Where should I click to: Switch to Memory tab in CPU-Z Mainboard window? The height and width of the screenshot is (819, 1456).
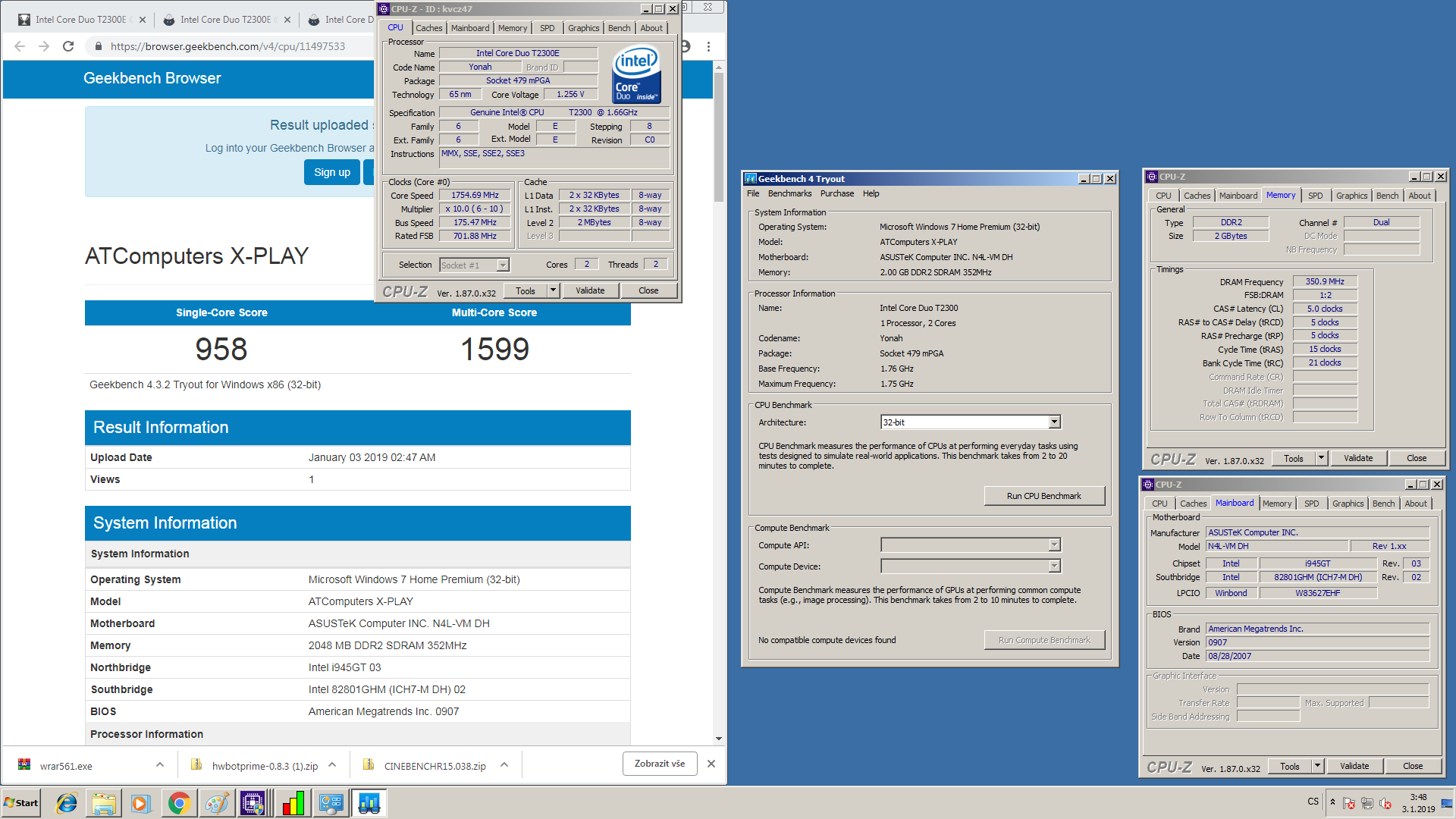click(x=1276, y=504)
